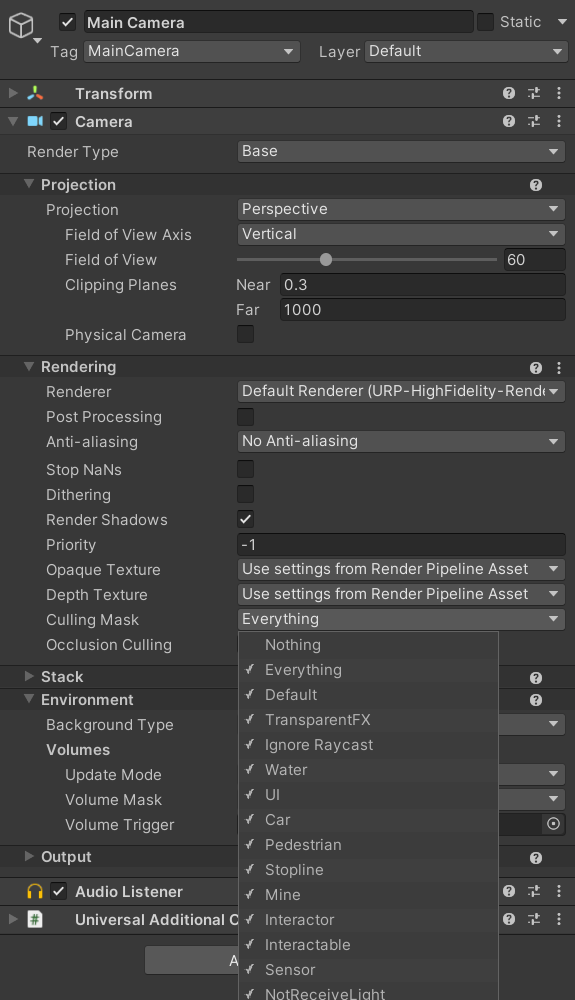Open the Projection mode dropdown showing Perspective

click(401, 209)
